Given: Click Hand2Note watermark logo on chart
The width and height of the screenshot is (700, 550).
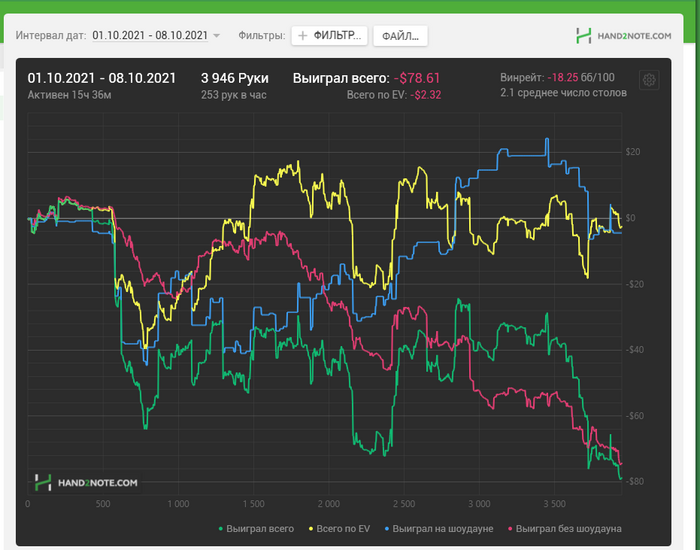Looking at the screenshot, I should pos(86,482).
